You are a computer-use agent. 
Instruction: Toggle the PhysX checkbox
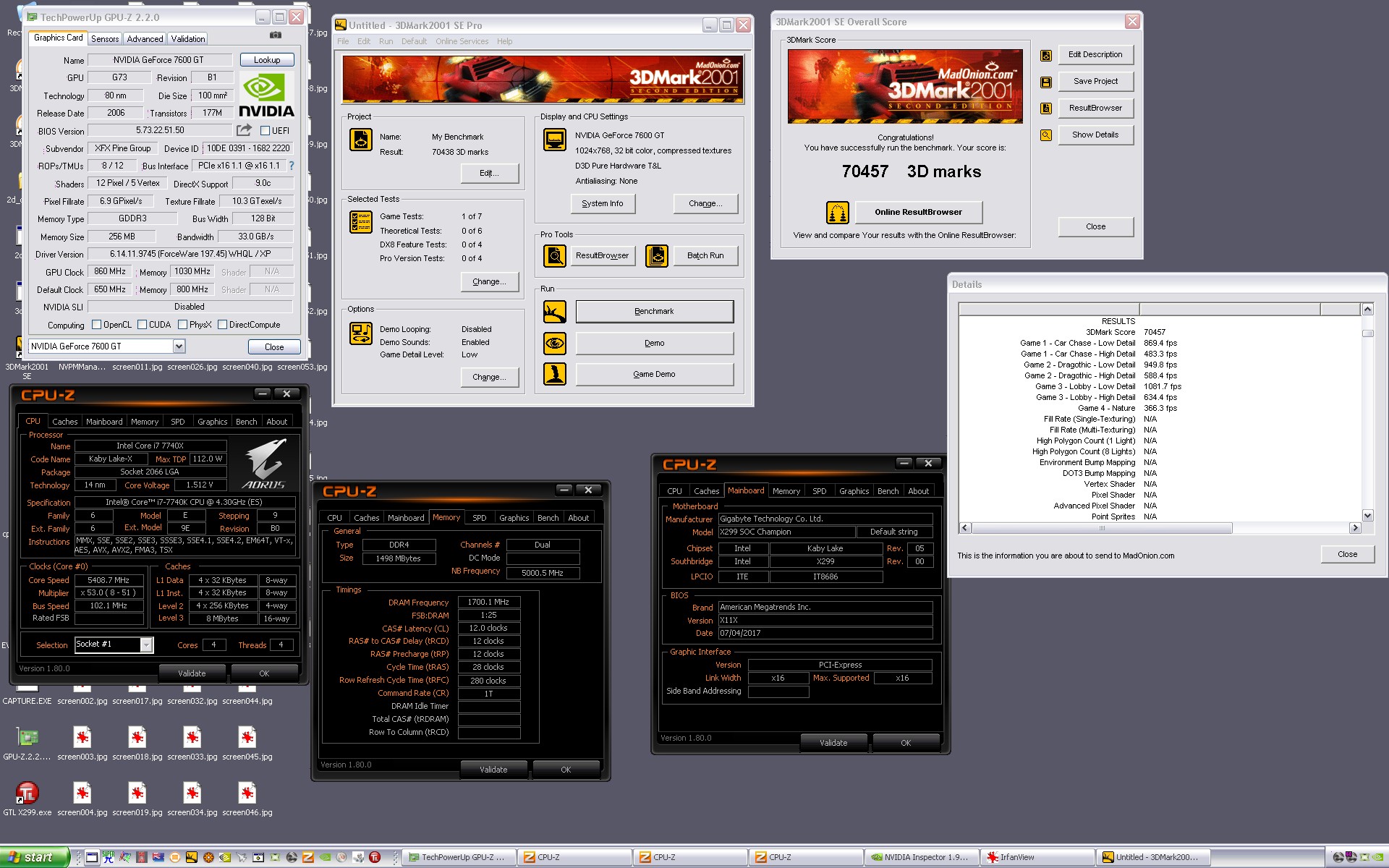point(182,325)
